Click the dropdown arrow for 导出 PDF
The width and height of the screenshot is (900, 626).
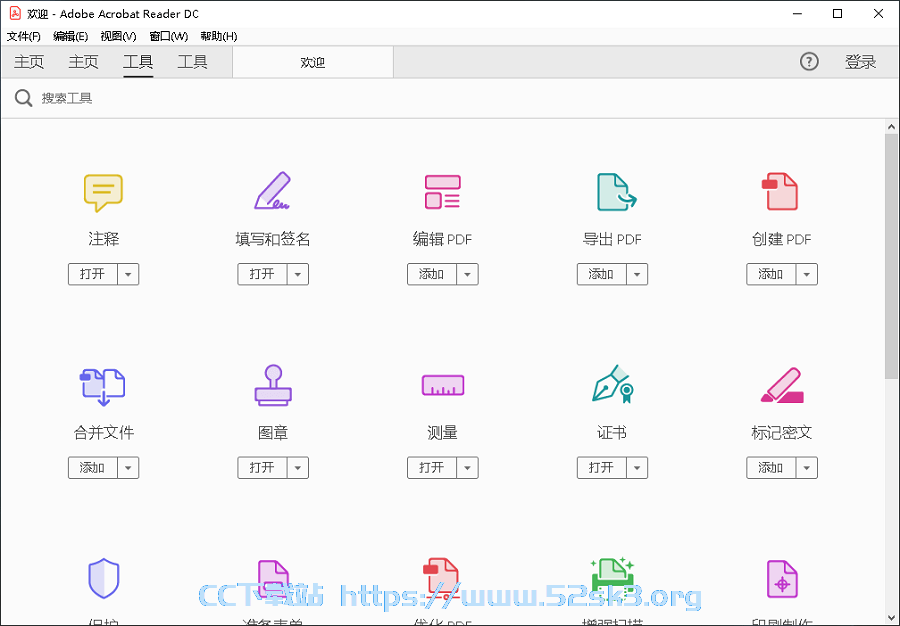(x=637, y=274)
